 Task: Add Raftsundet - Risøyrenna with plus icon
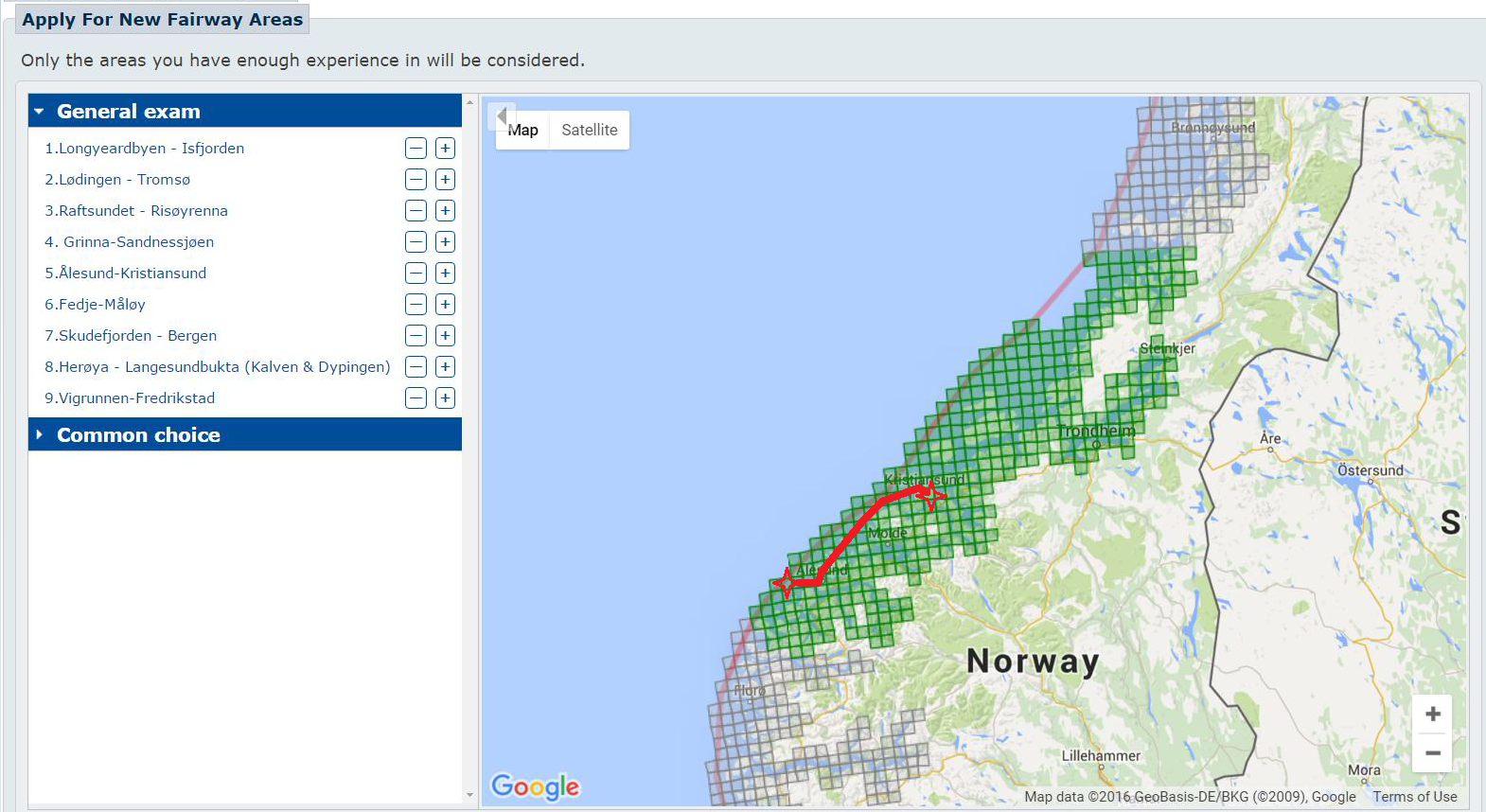[x=445, y=211]
